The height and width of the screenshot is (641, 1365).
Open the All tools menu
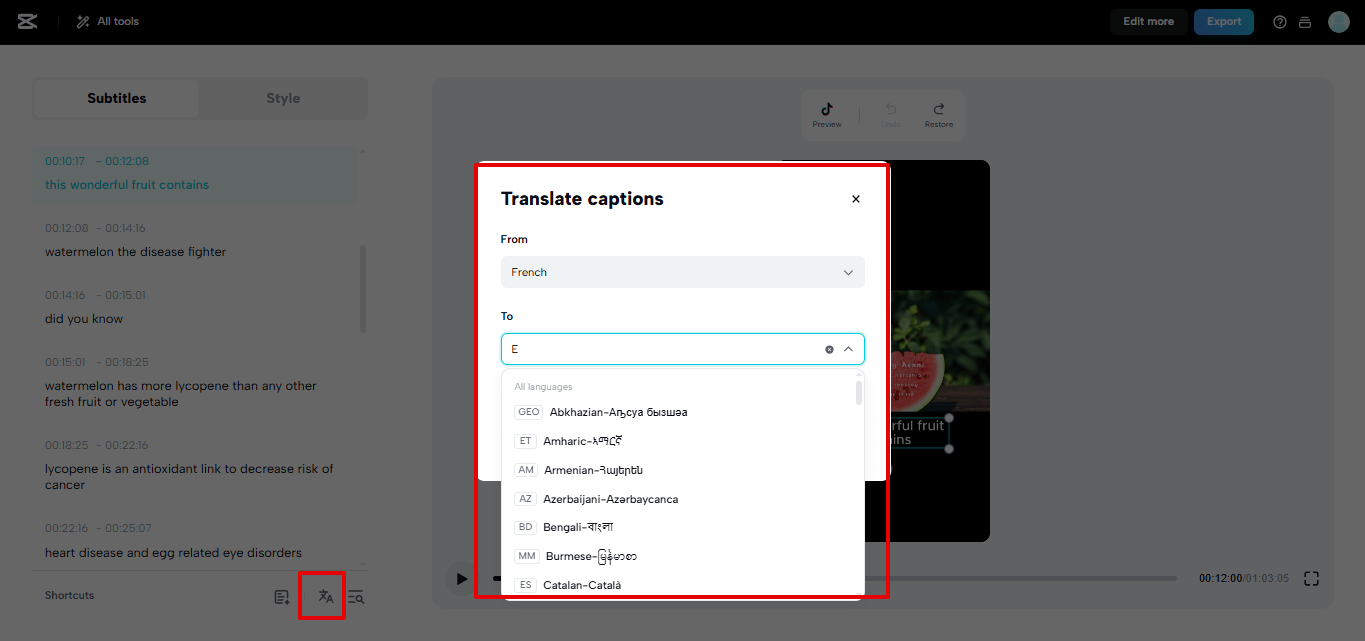[x=106, y=21]
